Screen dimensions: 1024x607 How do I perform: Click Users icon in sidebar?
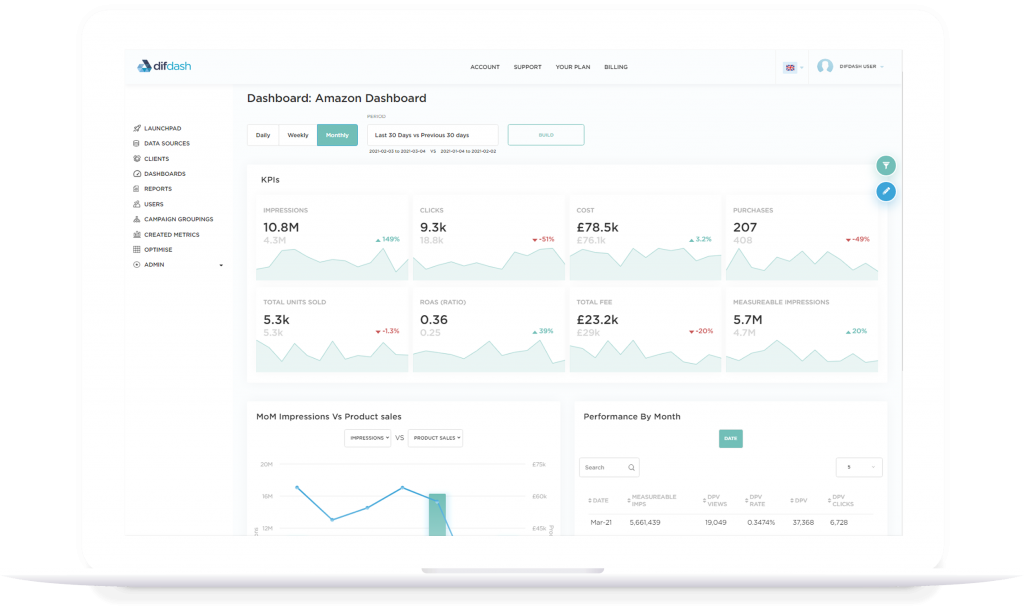click(x=136, y=204)
